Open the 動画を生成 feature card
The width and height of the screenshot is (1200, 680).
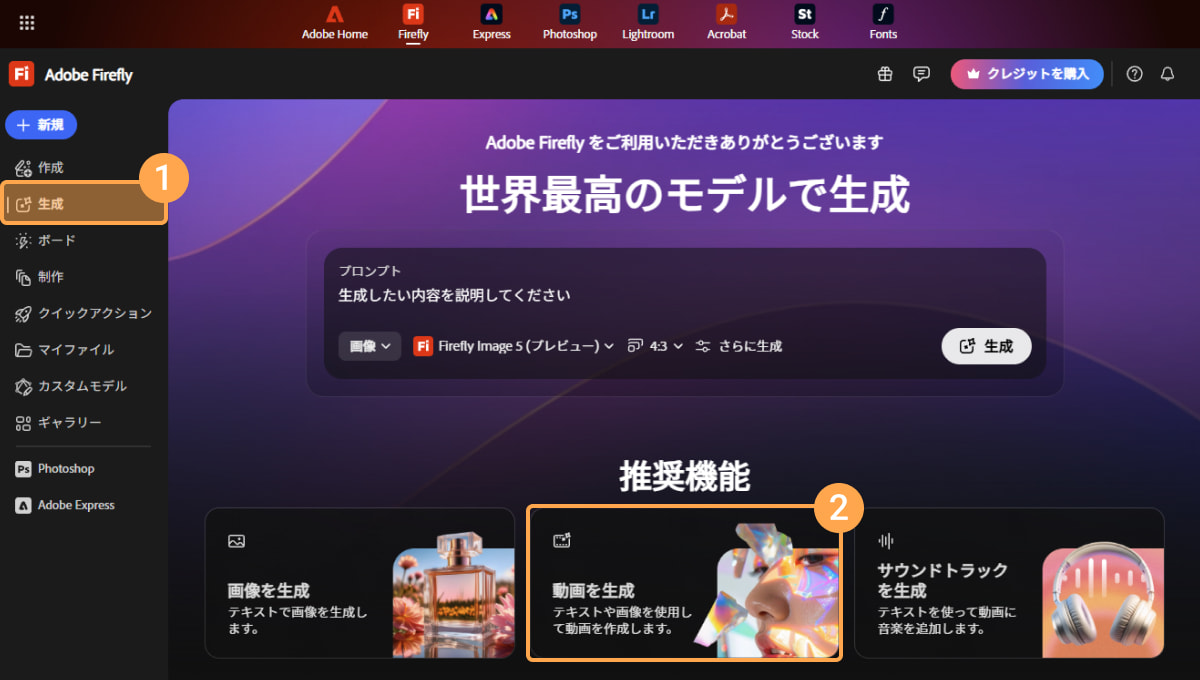point(684,584)
